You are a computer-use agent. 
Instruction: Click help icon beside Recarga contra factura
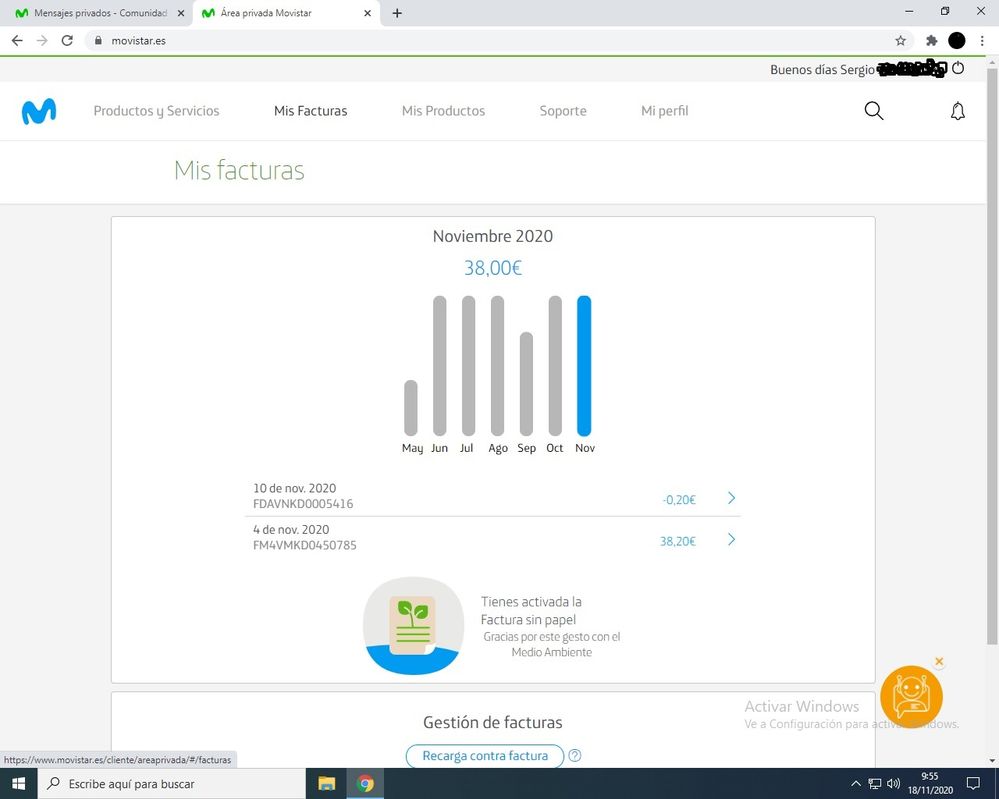pyautogui.click(x=575, y=756)
